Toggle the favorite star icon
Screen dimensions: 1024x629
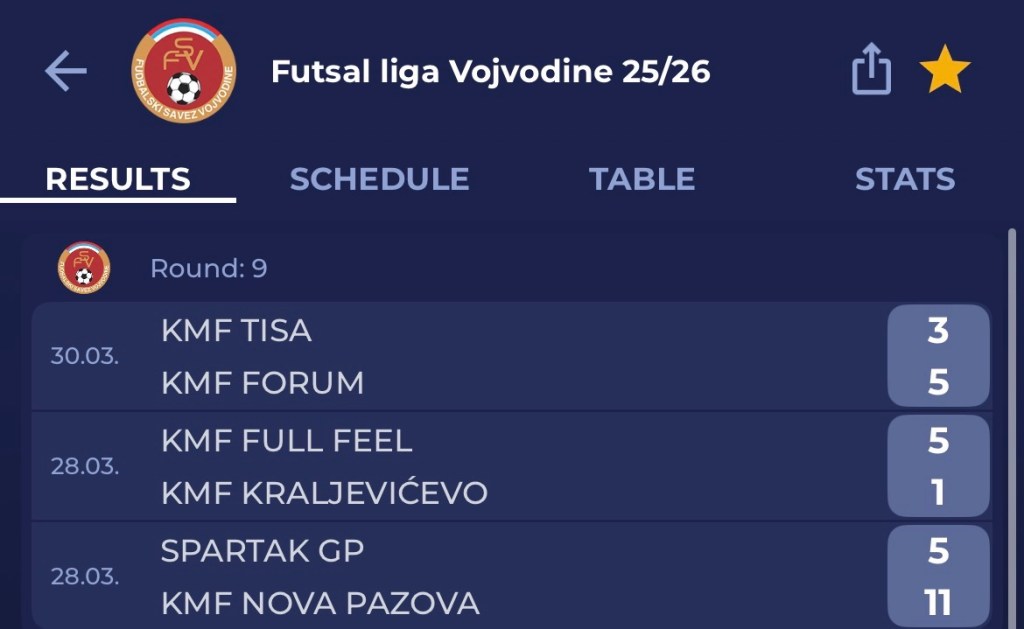[944, 72]
